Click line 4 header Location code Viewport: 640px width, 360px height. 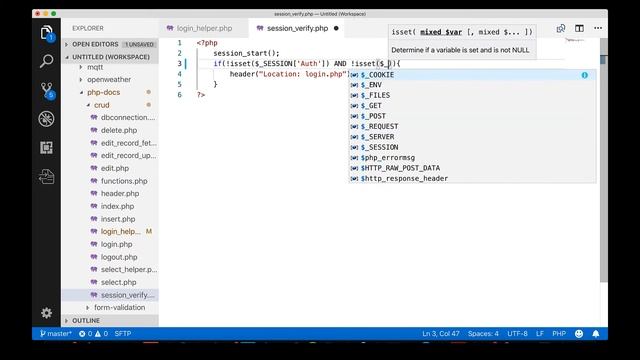(x=289, y=74)
